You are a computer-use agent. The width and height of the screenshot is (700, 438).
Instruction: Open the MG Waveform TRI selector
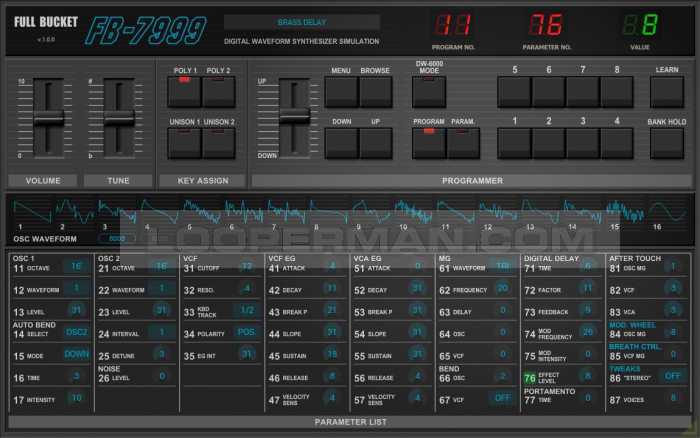[x=502, y=267]
